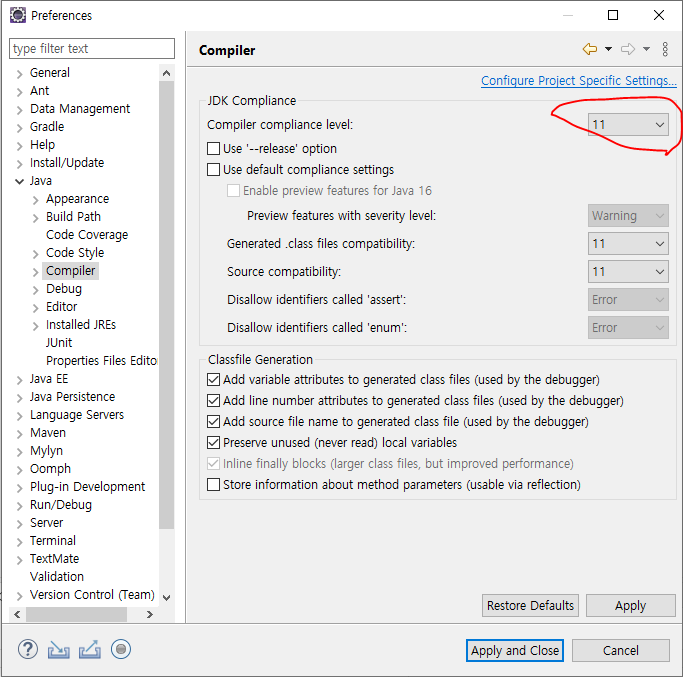Select the Editor preferences page
This screenshot has width=683, height=677.
point(61,307)
